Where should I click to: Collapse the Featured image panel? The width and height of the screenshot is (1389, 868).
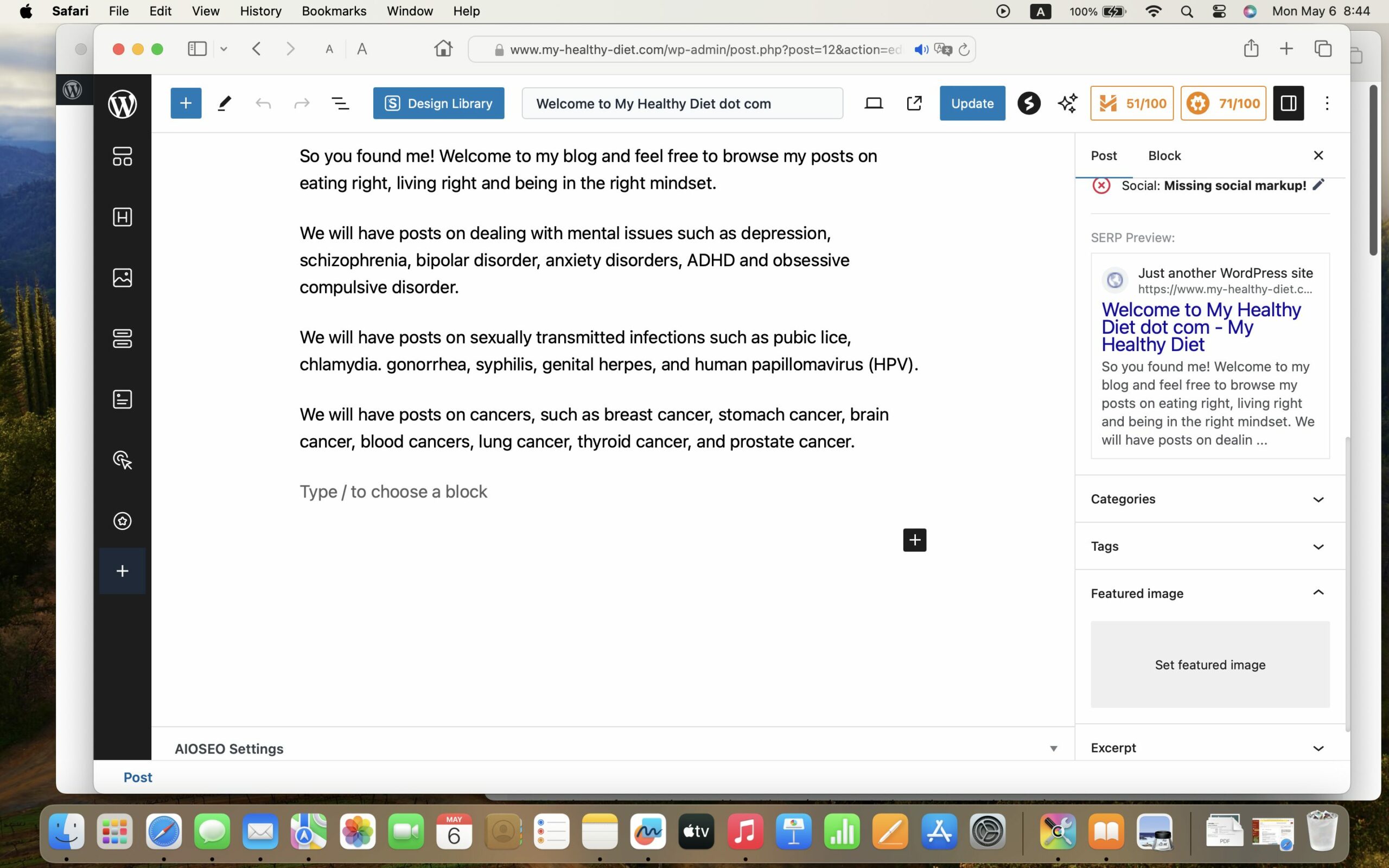[1210, 593]
